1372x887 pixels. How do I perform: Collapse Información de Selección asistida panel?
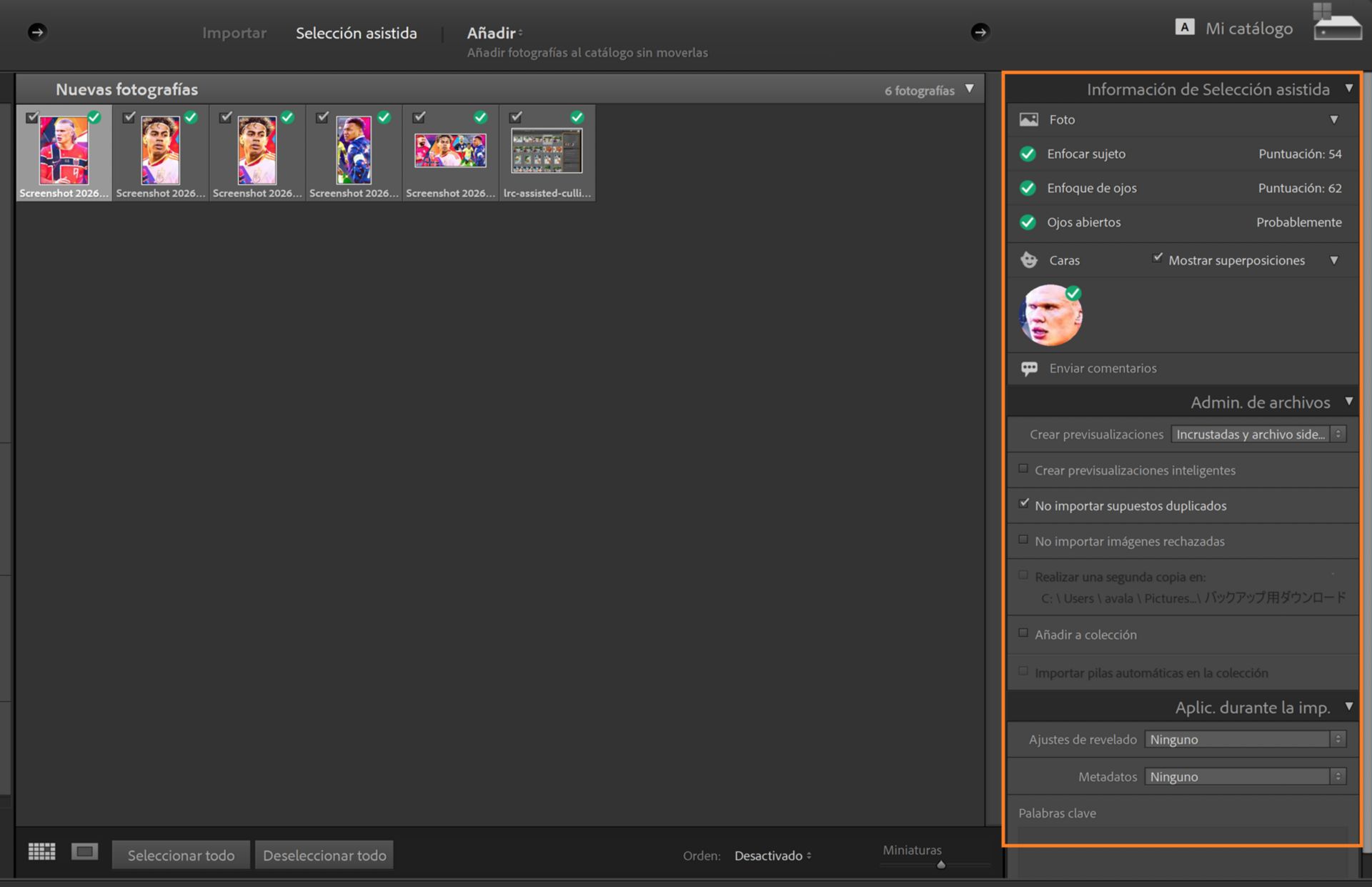click(x=1348, y=89)
